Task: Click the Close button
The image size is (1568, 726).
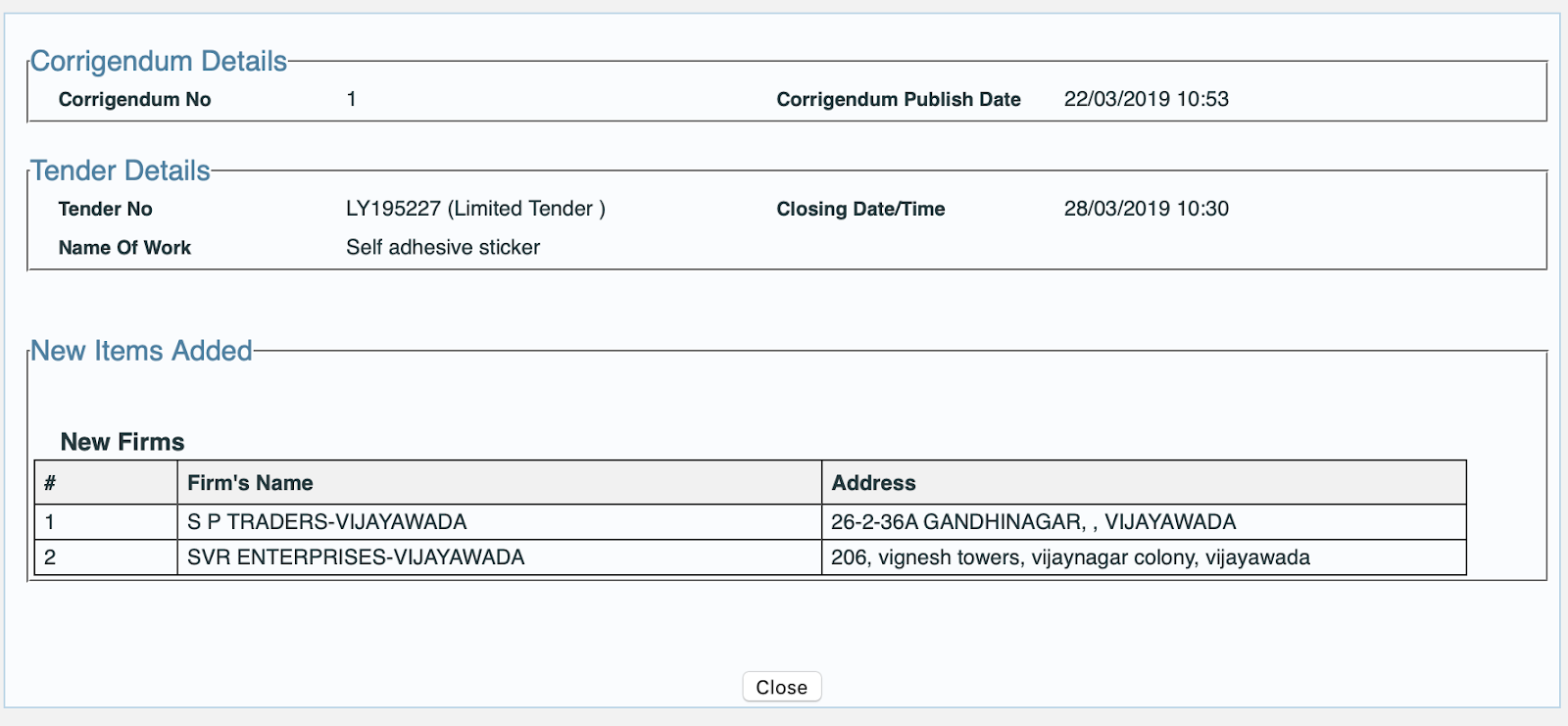Action: [x=781, y=686]
